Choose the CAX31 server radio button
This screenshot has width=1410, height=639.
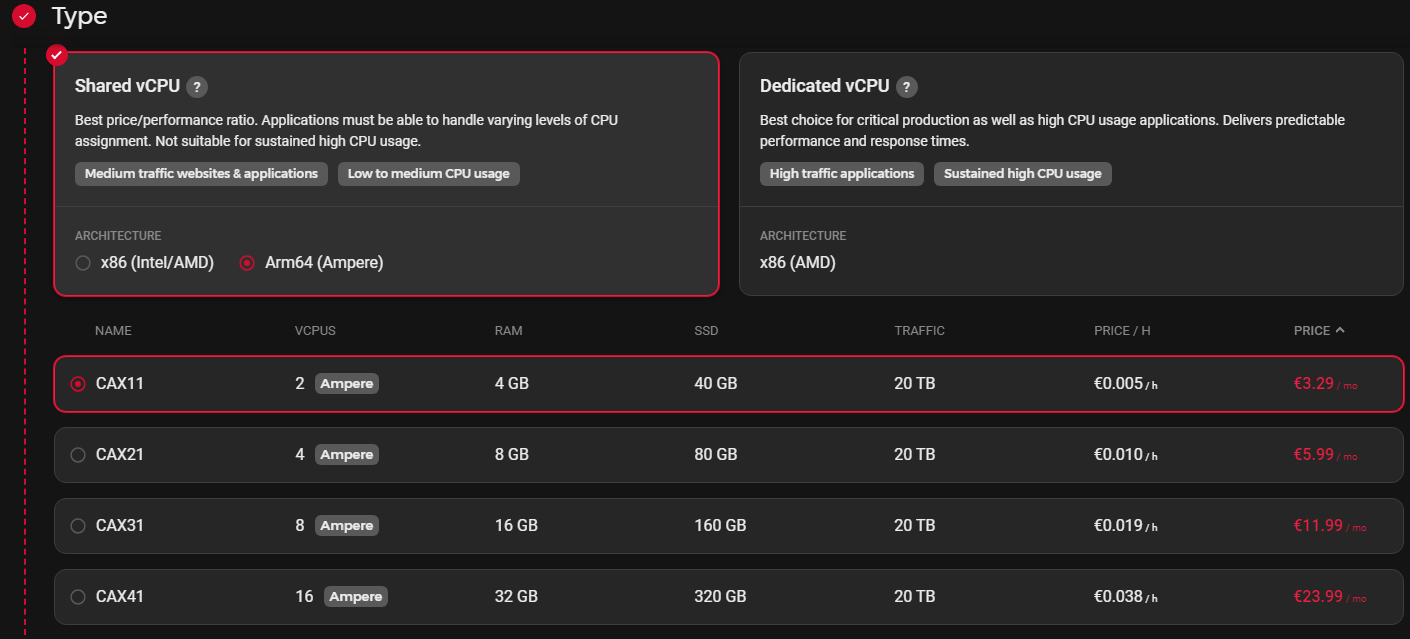(x=78, y=526)
